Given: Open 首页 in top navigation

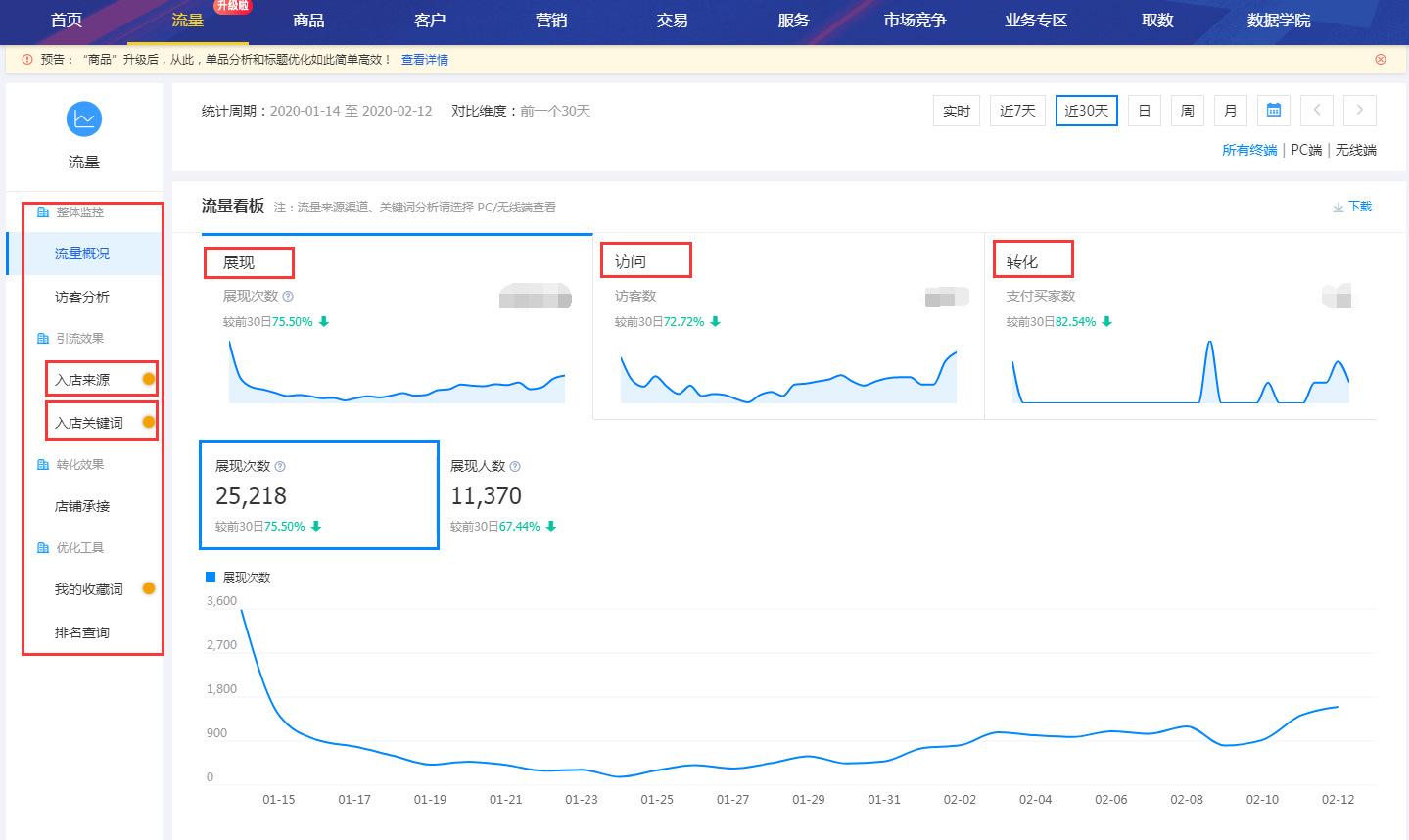Looking at the screenshot, I should point(67,21).
